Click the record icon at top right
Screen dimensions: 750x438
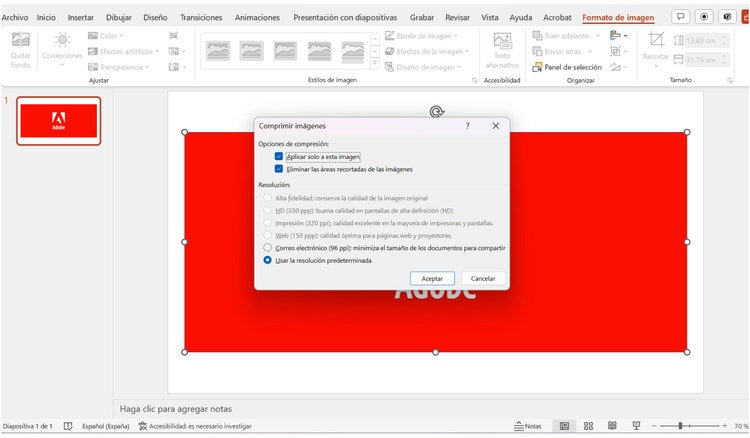click(x=704, y=17)
